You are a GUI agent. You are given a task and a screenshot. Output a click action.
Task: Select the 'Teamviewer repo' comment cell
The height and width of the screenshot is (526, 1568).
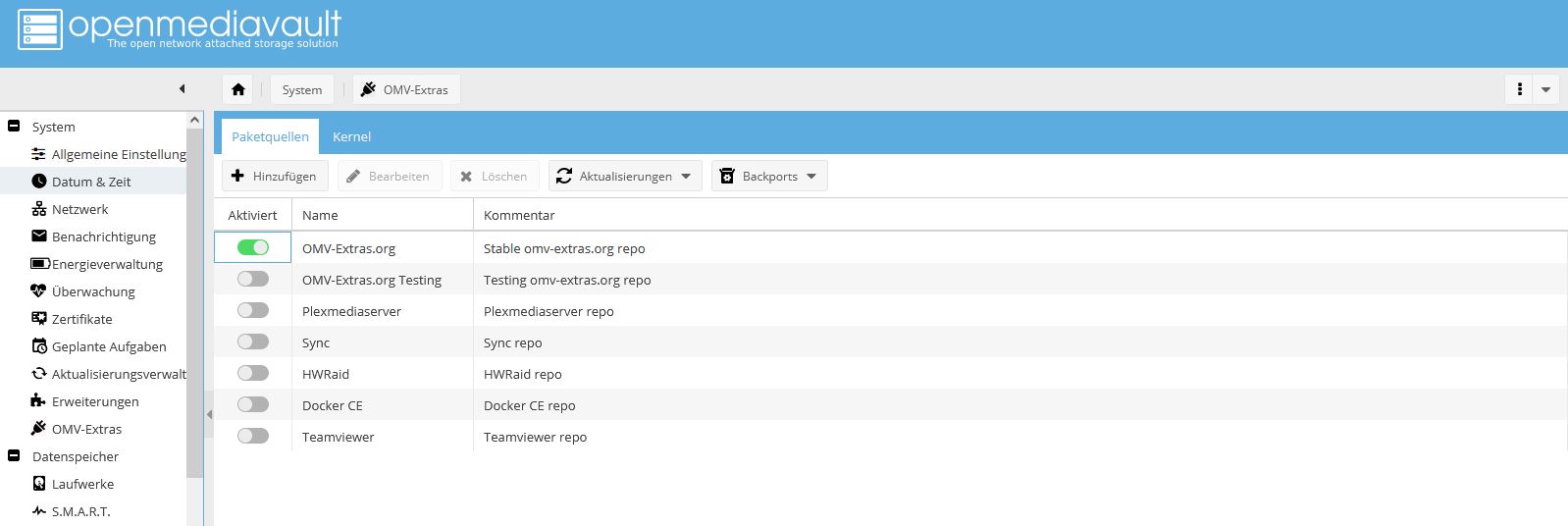1020,437
